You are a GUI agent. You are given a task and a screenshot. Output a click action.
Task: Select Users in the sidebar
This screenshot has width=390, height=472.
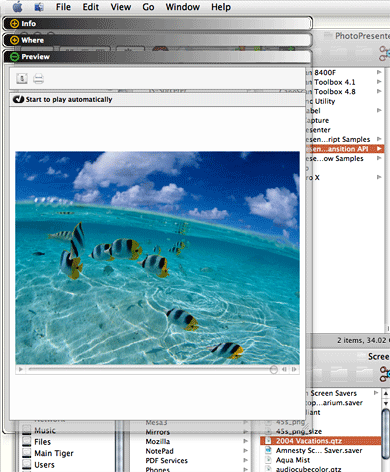[44, 465]
